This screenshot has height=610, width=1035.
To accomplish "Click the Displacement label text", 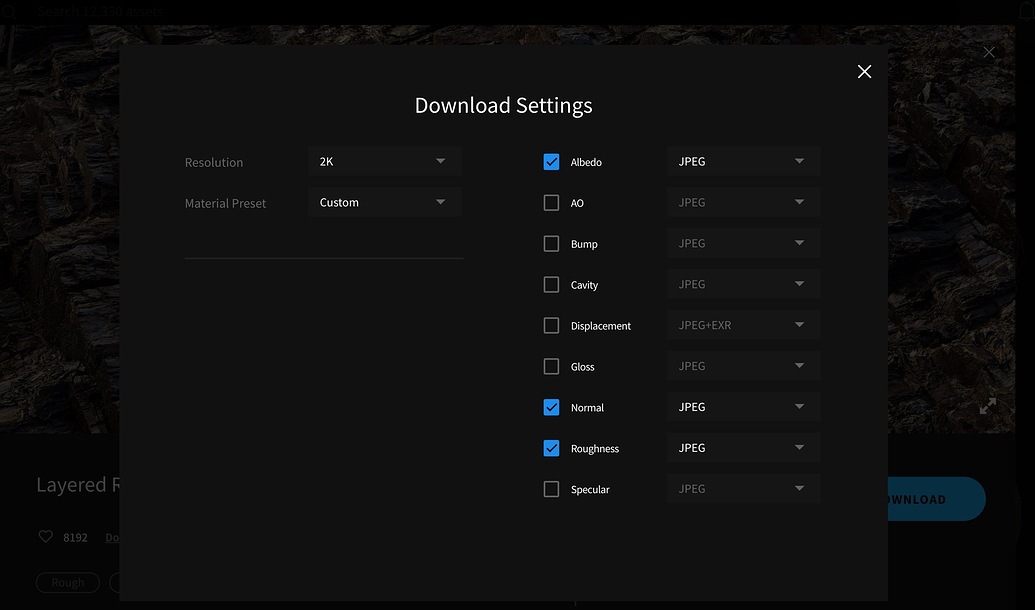I will pos(601,326).
